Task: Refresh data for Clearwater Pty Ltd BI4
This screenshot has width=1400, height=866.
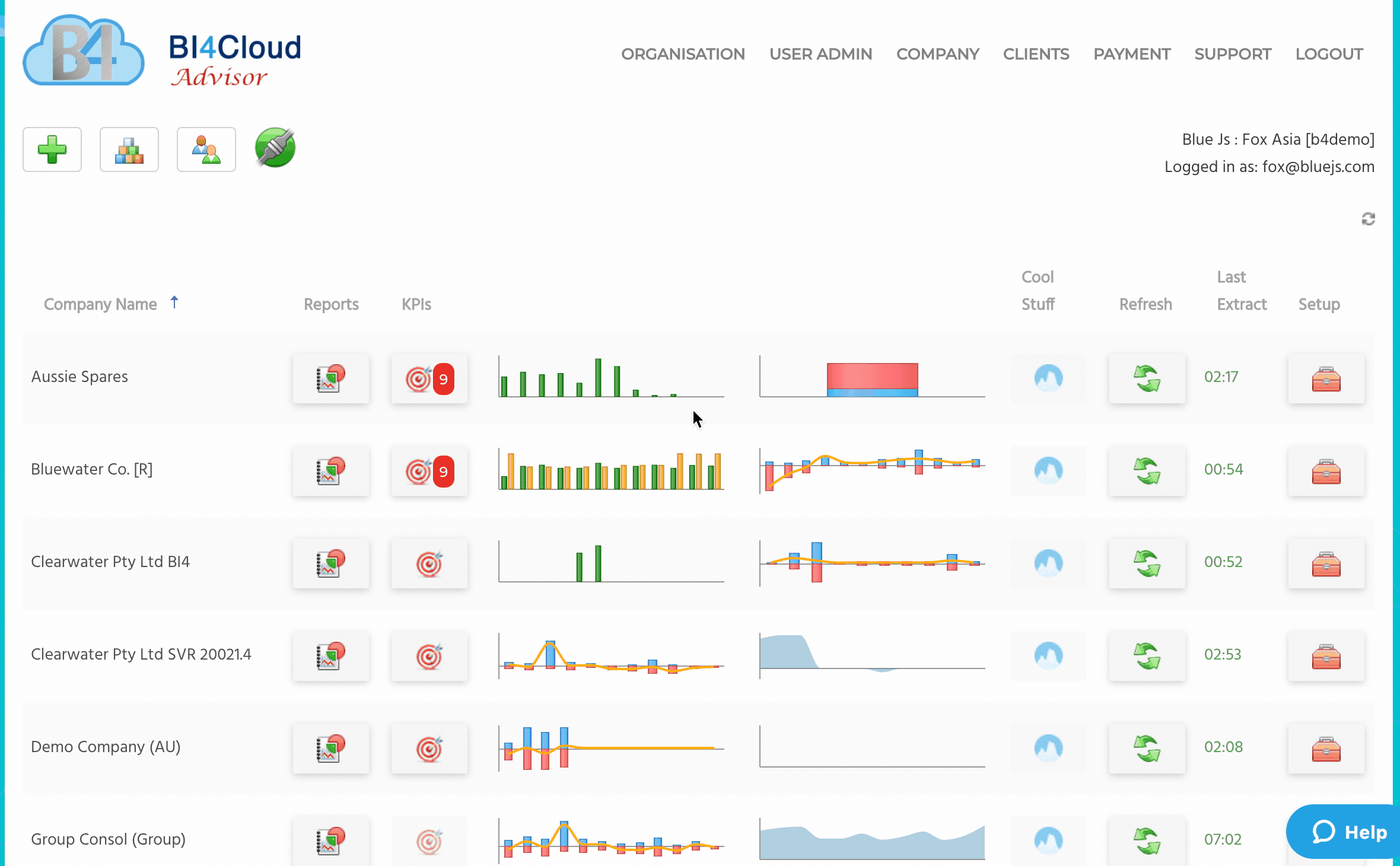Action: point(1147,563)
